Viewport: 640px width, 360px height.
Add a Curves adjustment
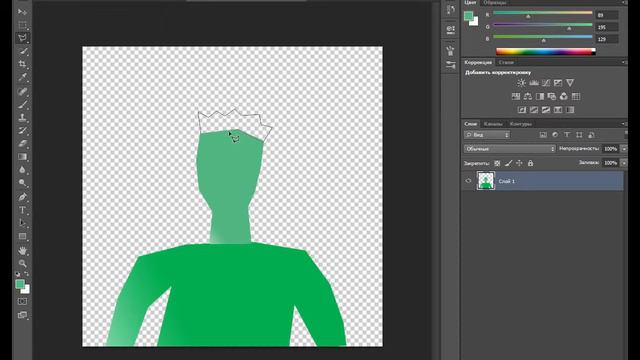[x=546, y=83]
